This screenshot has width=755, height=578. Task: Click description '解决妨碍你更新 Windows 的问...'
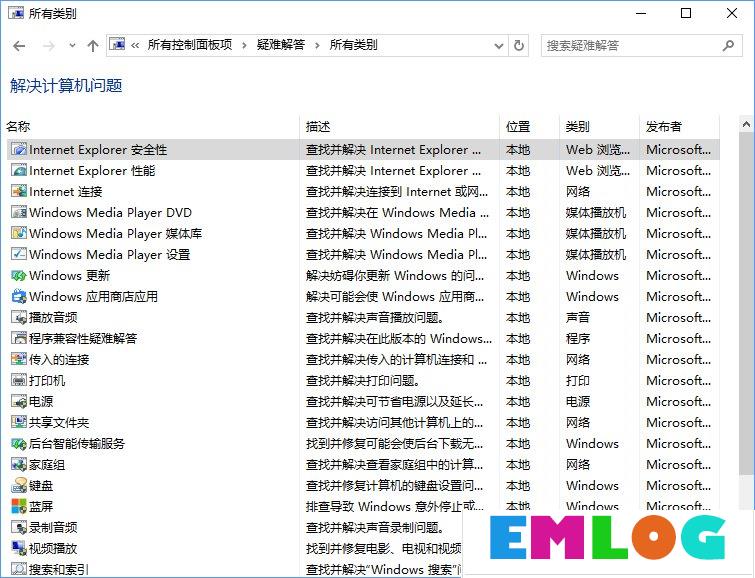click(395, 276)
